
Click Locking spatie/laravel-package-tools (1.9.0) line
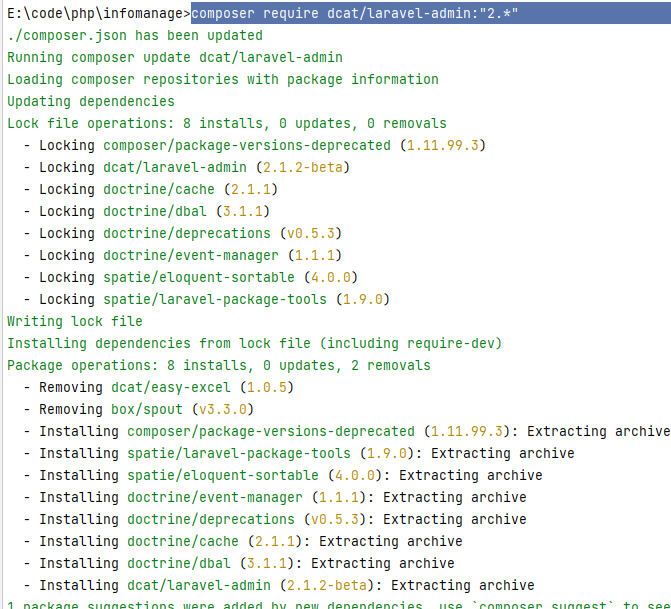207,300
